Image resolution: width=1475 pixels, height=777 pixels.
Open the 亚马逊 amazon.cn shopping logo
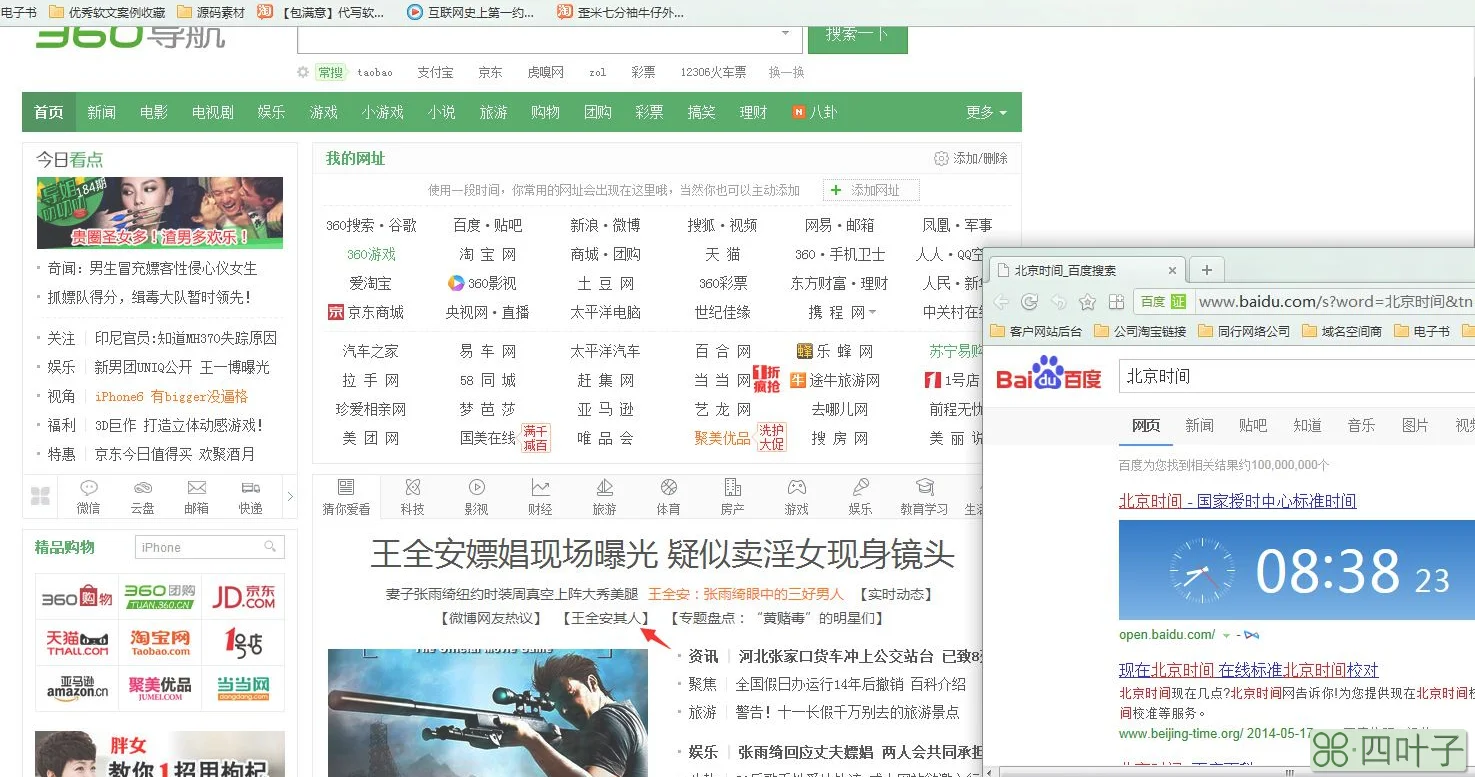[77, 688]
